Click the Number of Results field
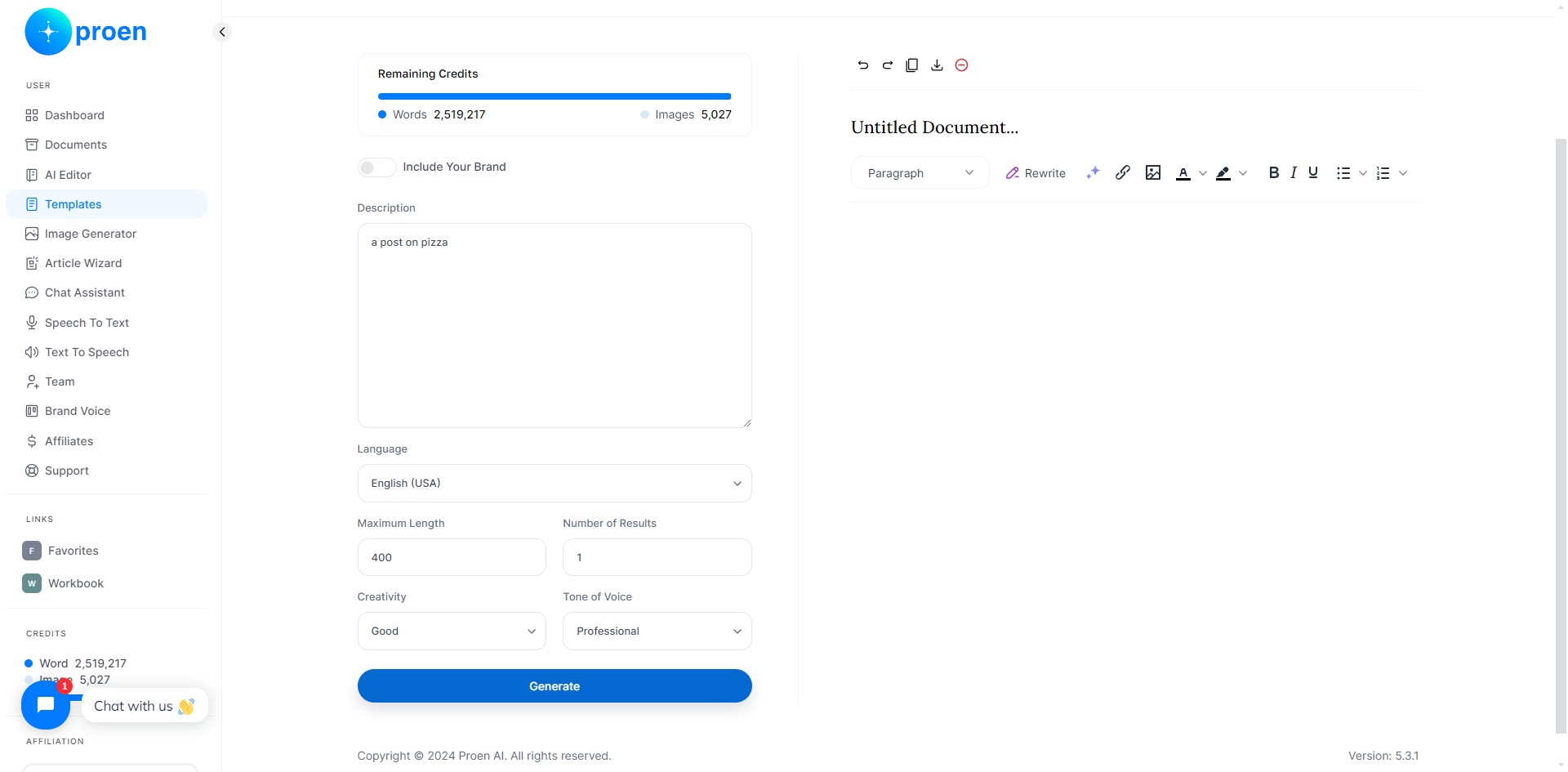The image size is (1568, 772). (657, 557)
